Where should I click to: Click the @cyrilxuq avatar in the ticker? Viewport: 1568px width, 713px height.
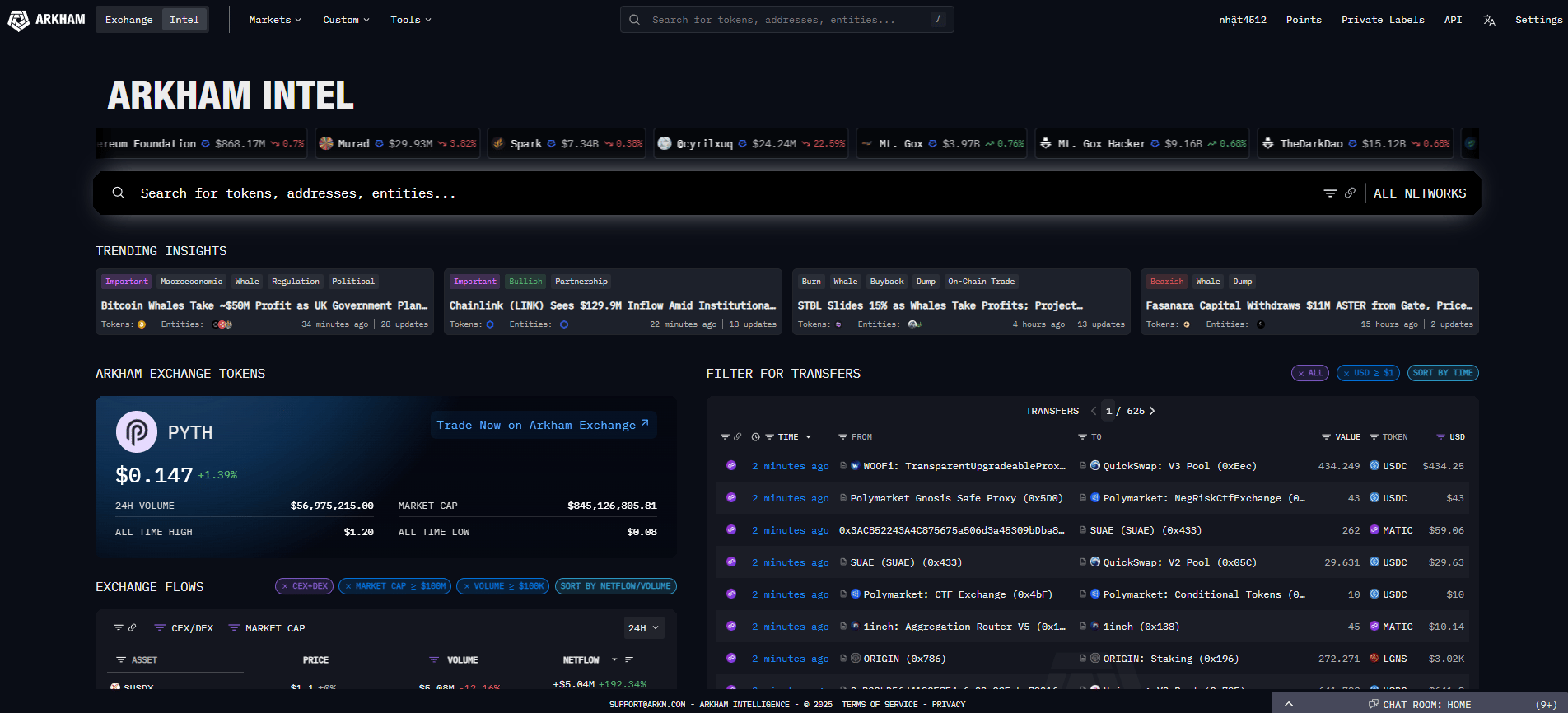coord(665,143)
